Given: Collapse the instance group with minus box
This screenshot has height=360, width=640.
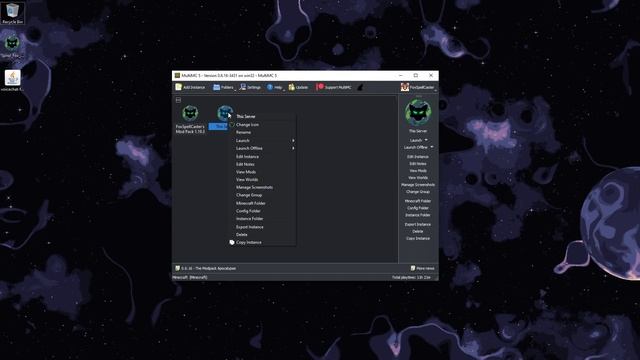Looking at the screenshot, I should tap(178, 100).
